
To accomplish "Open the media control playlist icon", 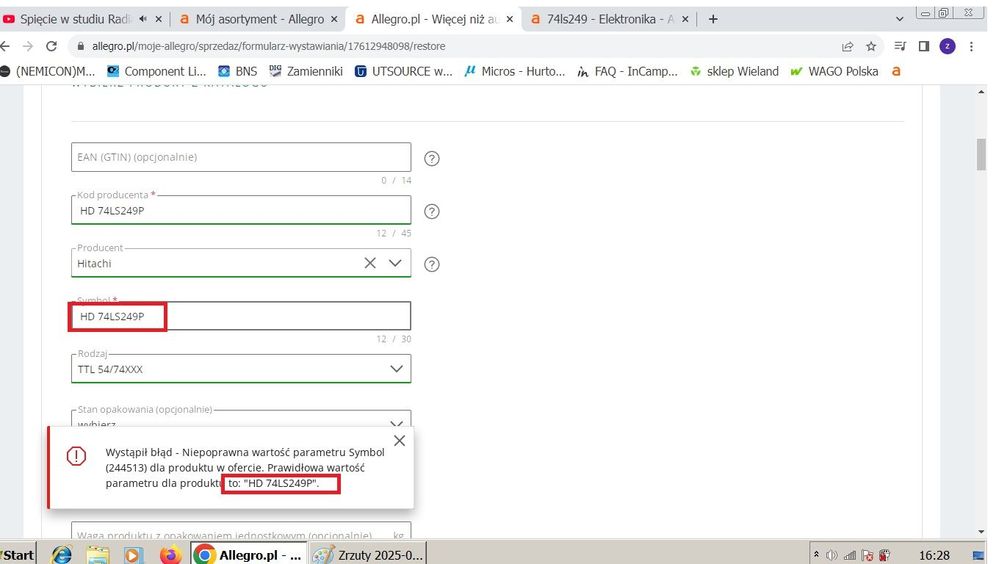I will click(900, 46).
